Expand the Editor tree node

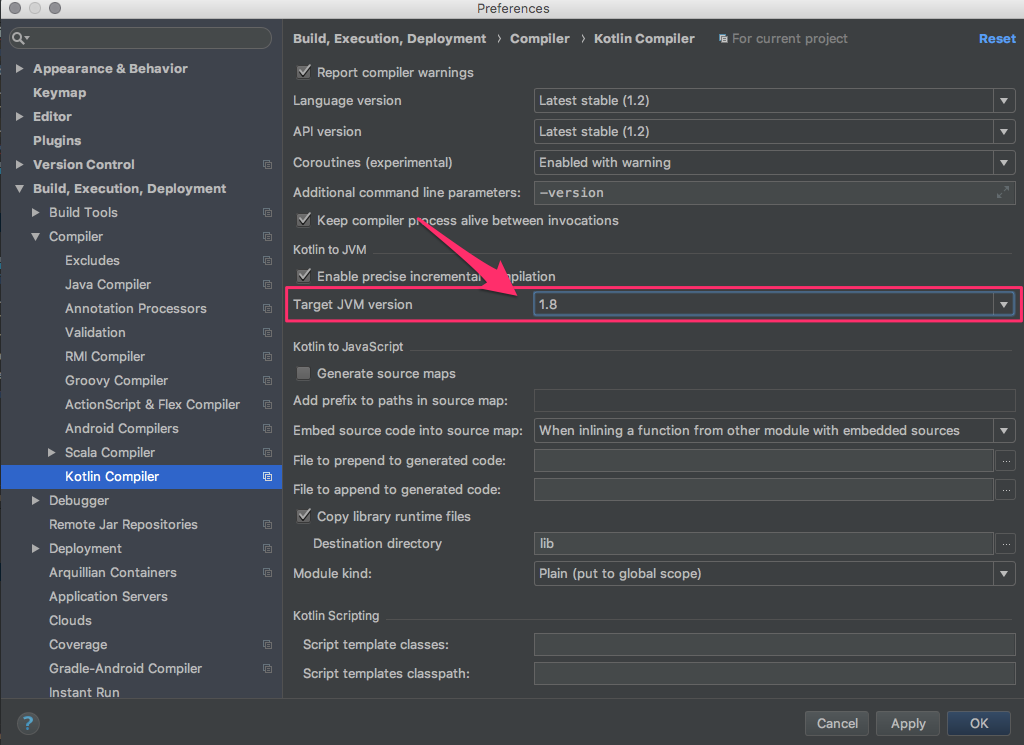tap(20, 116)
